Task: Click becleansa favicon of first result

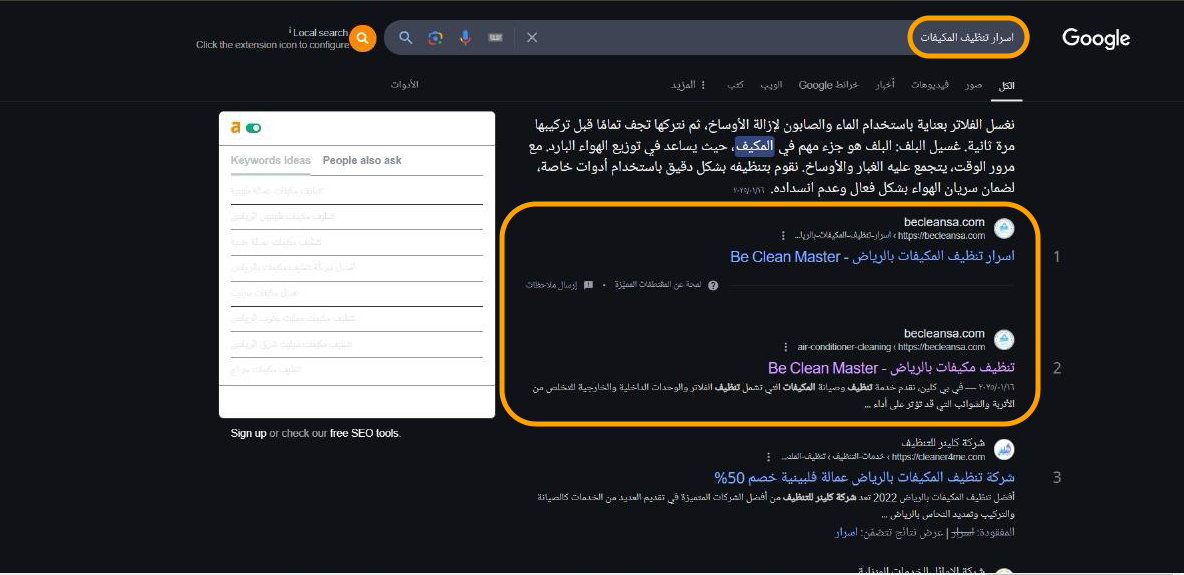Action: tap(1004, 228)
